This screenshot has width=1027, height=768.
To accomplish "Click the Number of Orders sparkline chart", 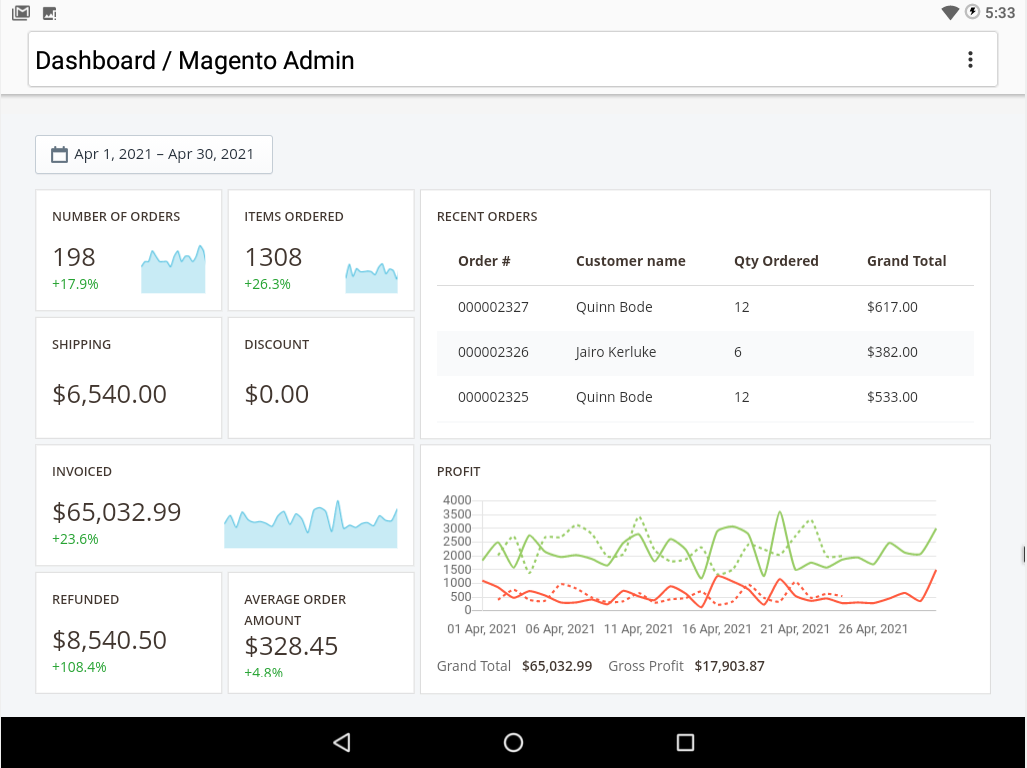I will [173, 269].
